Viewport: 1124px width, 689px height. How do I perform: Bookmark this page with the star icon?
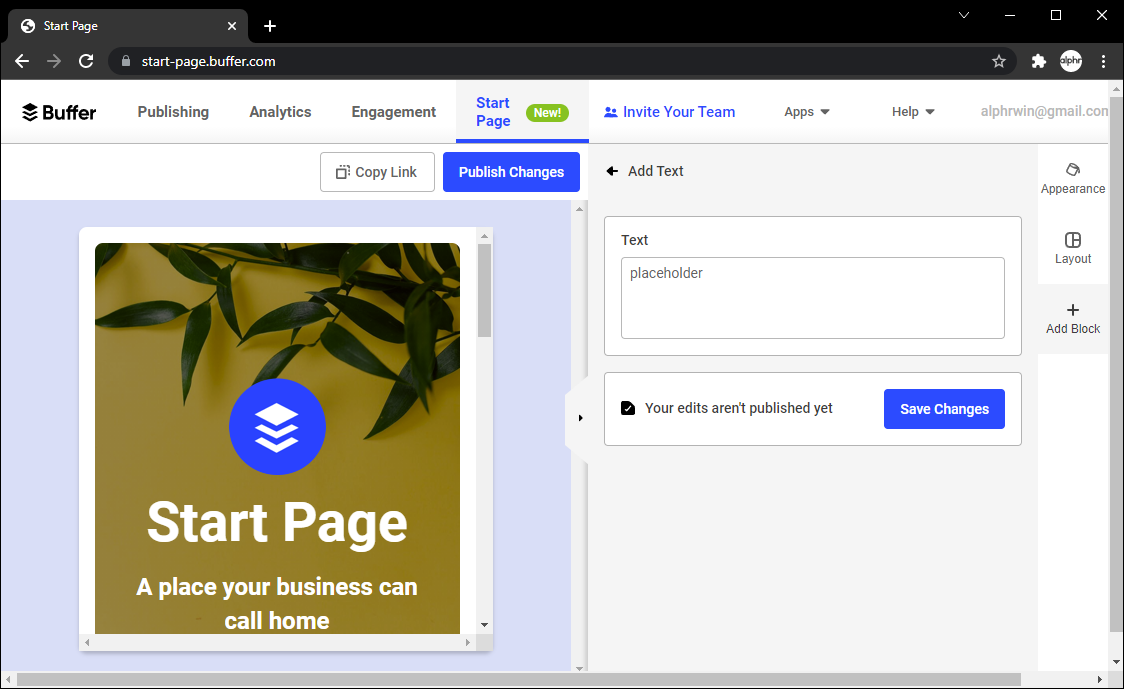[998, 61]
